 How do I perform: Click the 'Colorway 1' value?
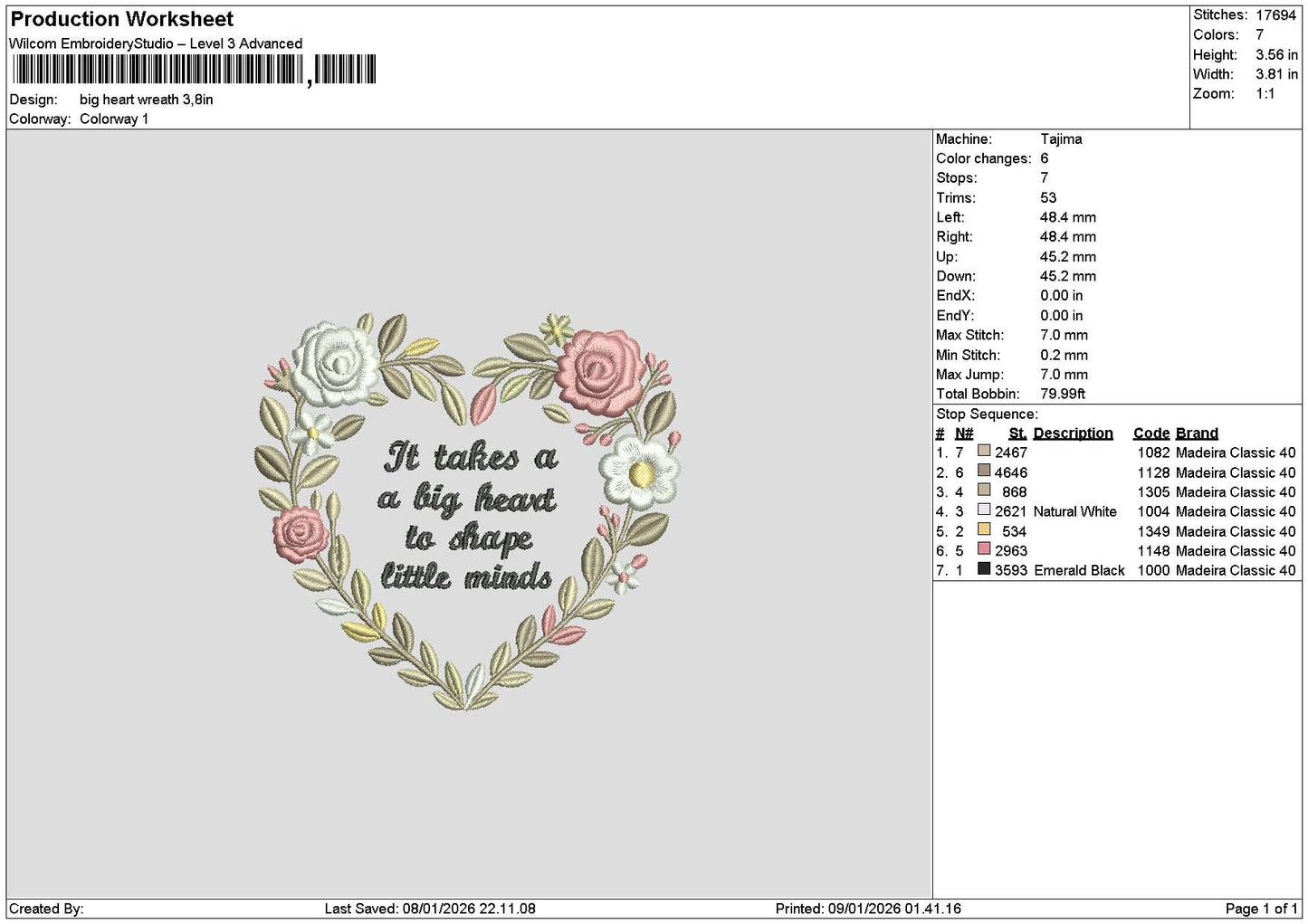[x=114, y=119]
